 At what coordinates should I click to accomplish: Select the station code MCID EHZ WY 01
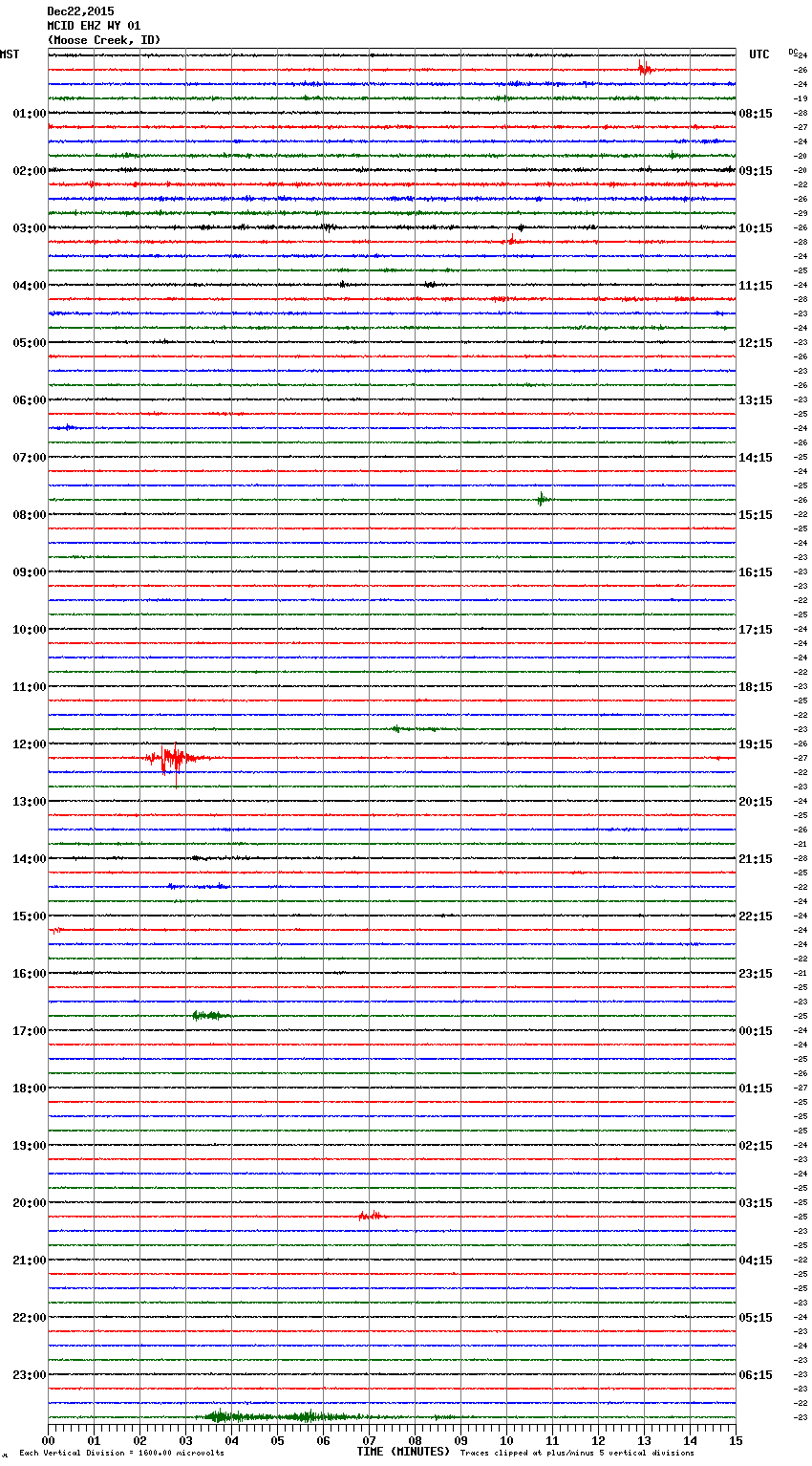94,26
